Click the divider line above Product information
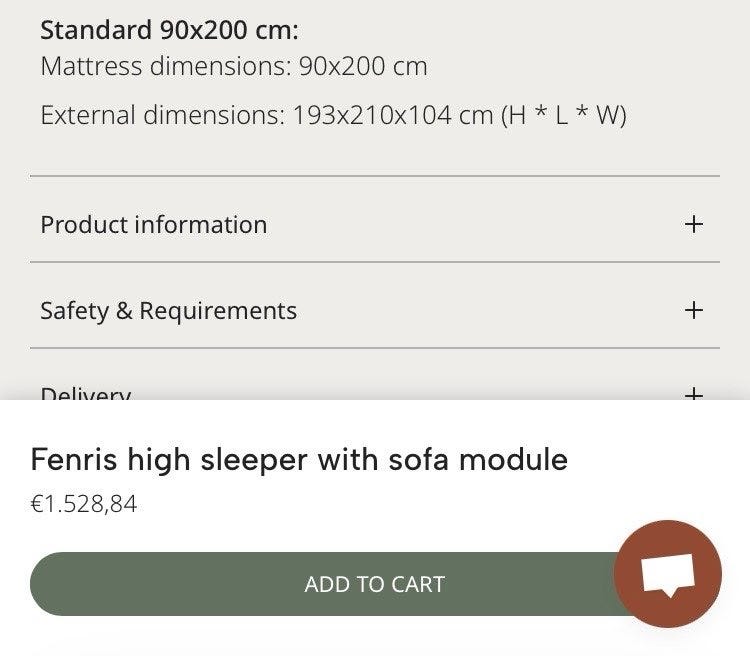The width and height of the screenshot is (750, 656). click(375, 176)
